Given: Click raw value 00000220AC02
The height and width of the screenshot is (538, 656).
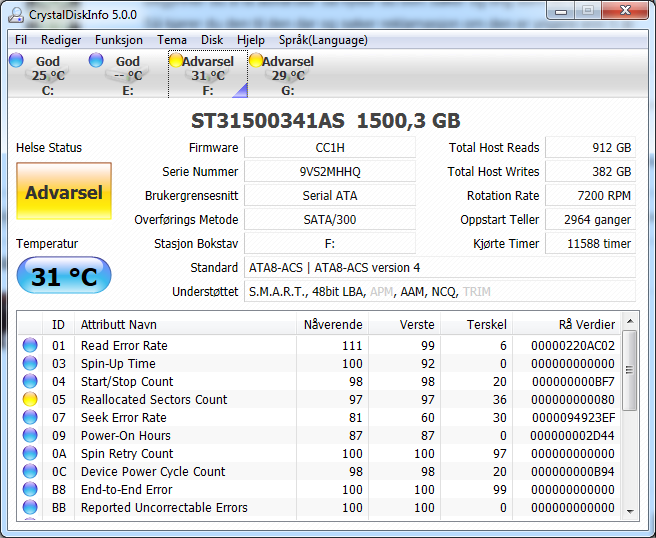Looking at the screenshot, I should [573, 346].
